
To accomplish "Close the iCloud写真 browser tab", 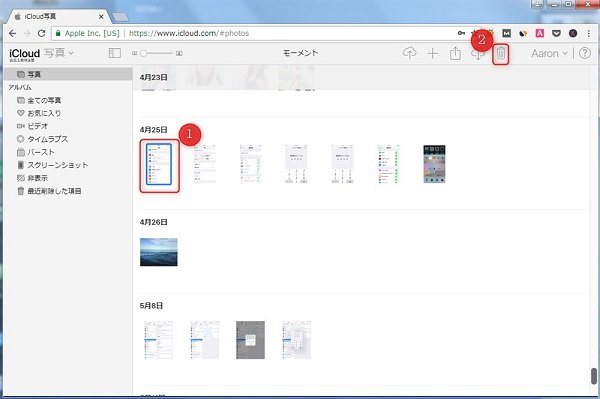I will (101, 17).
